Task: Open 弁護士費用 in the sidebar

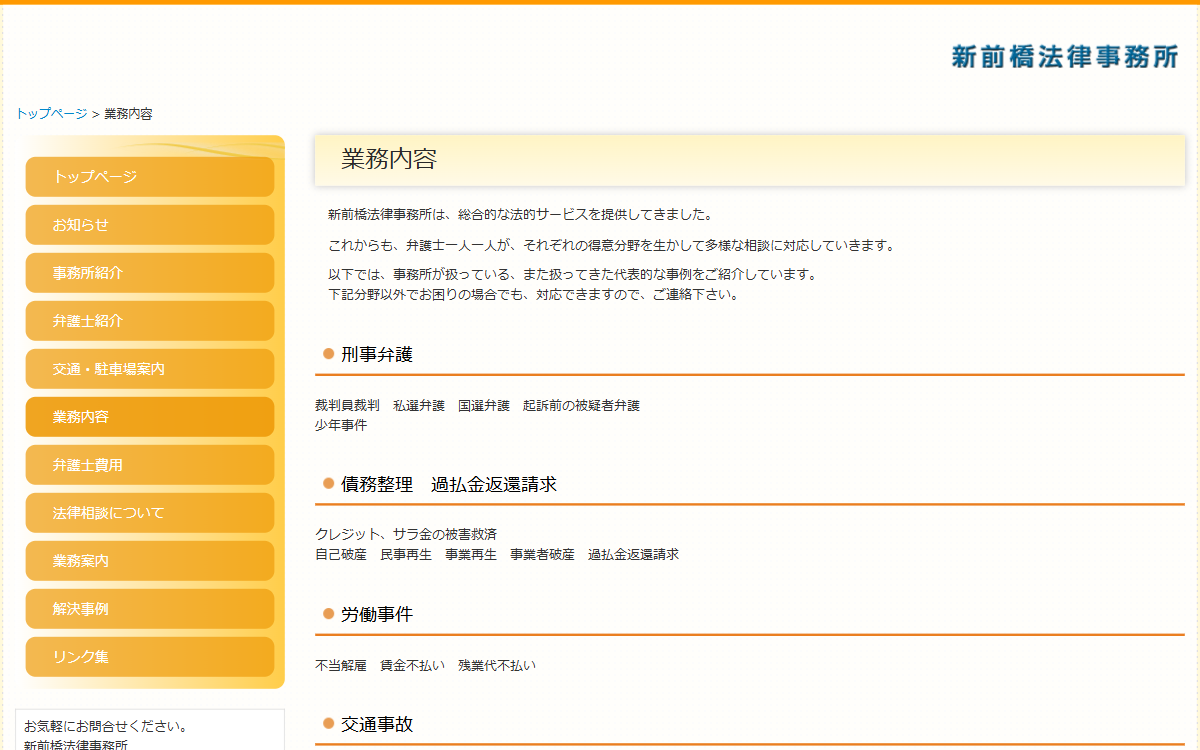Action: [150, 465]
